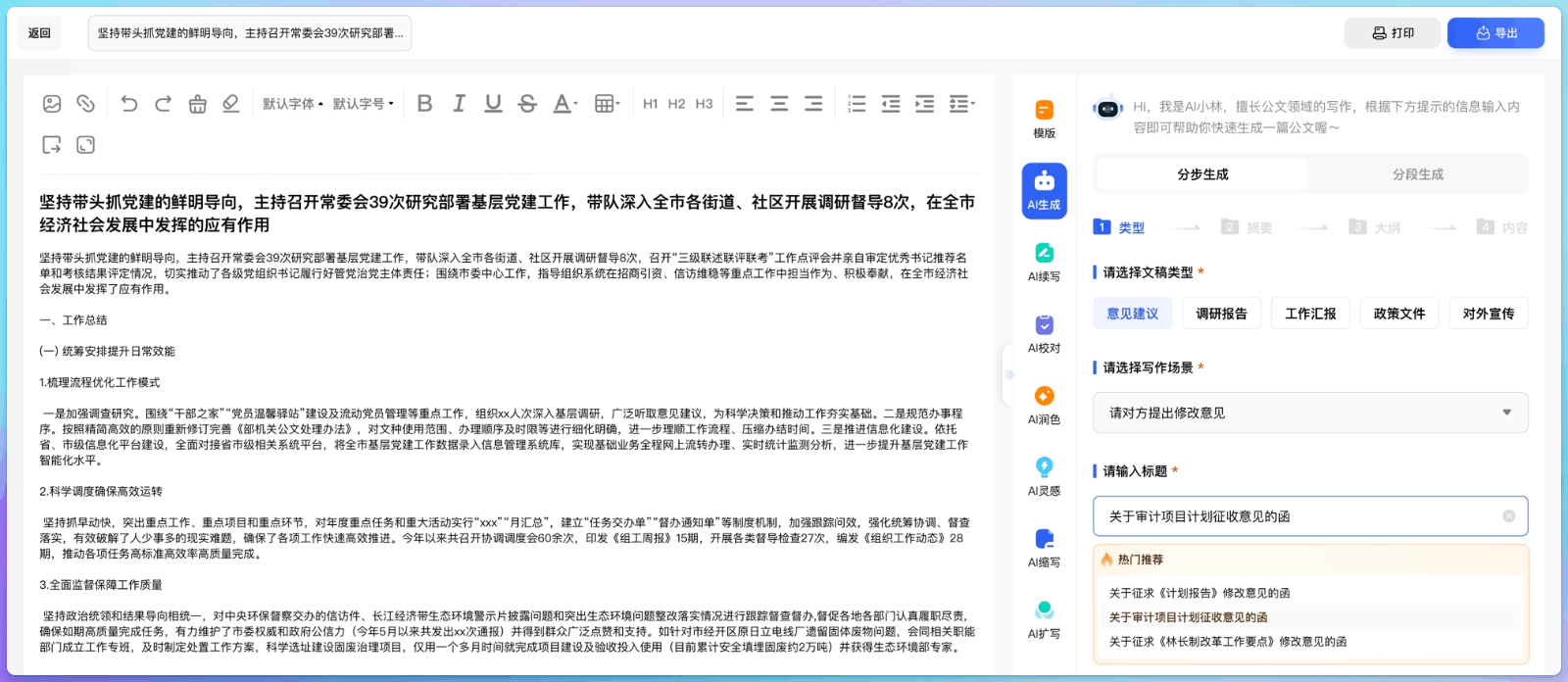Viewport: 1568px width, 682px height.
Task: Click the eraser clear-formatting icon
Action: point(230,104)
